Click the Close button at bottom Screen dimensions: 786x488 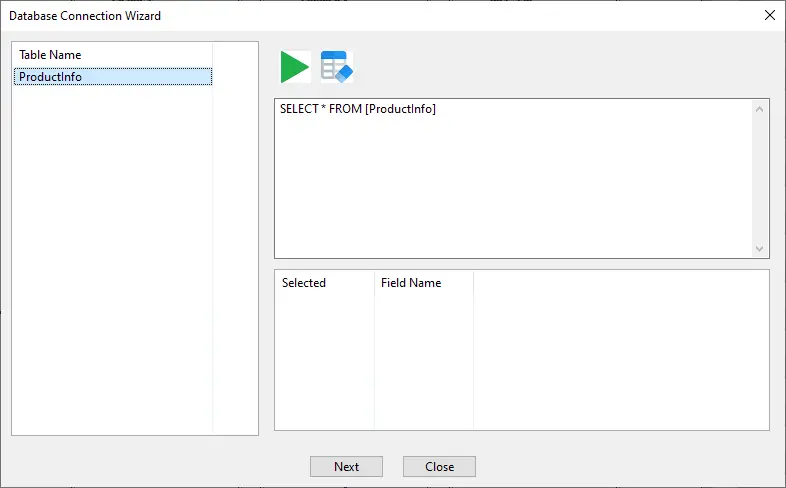coord(440,466)
